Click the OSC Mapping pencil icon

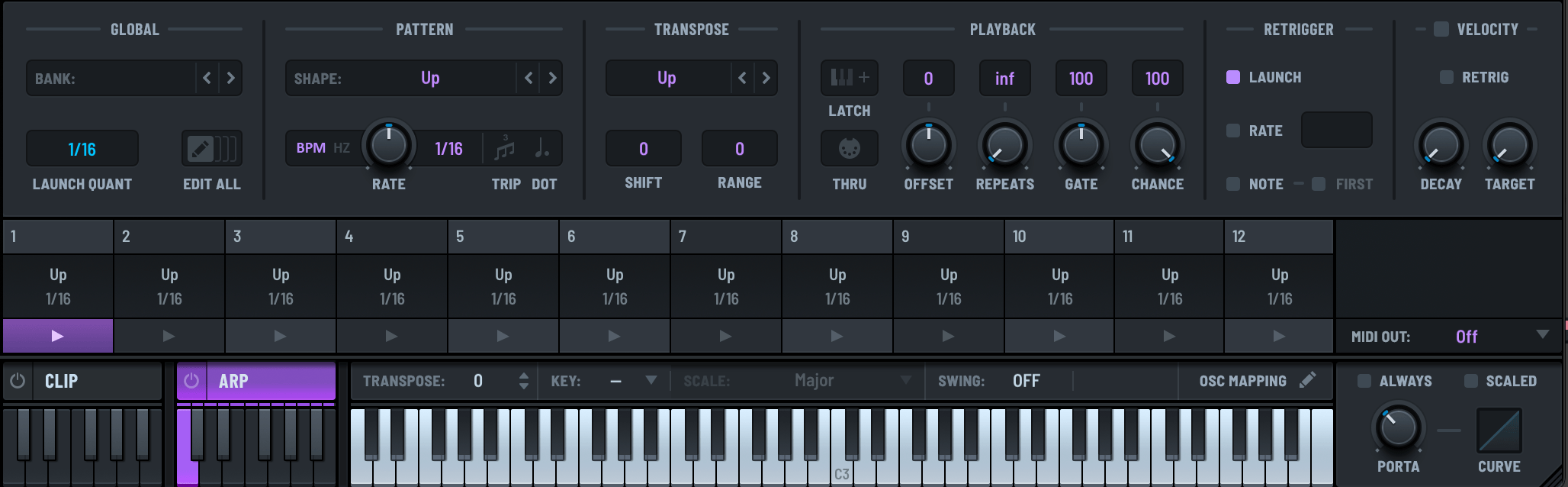[x=1307, y=380]
